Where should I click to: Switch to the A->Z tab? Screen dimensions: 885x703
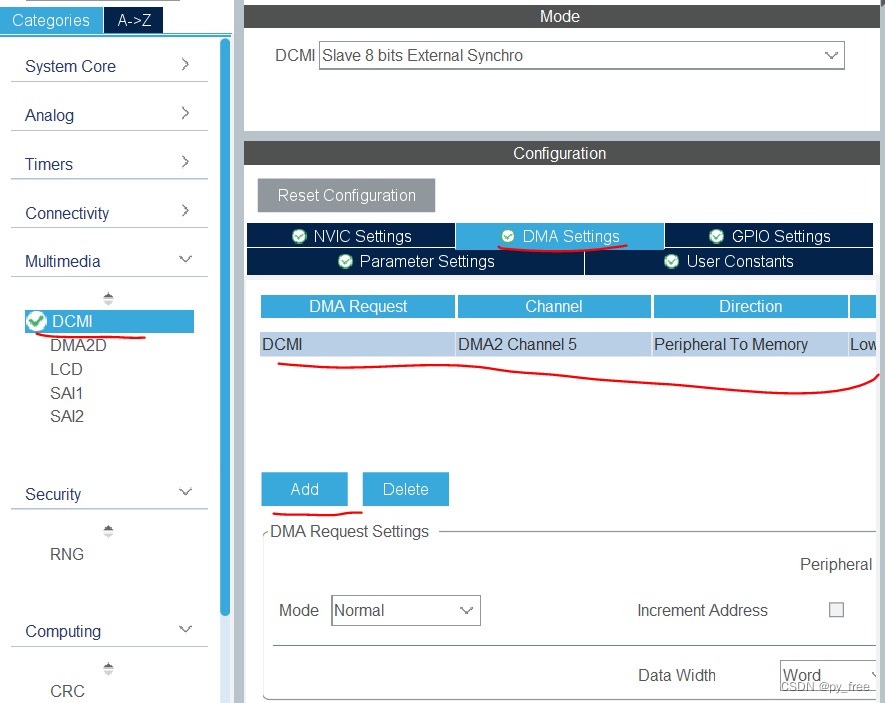click(134, 20)
